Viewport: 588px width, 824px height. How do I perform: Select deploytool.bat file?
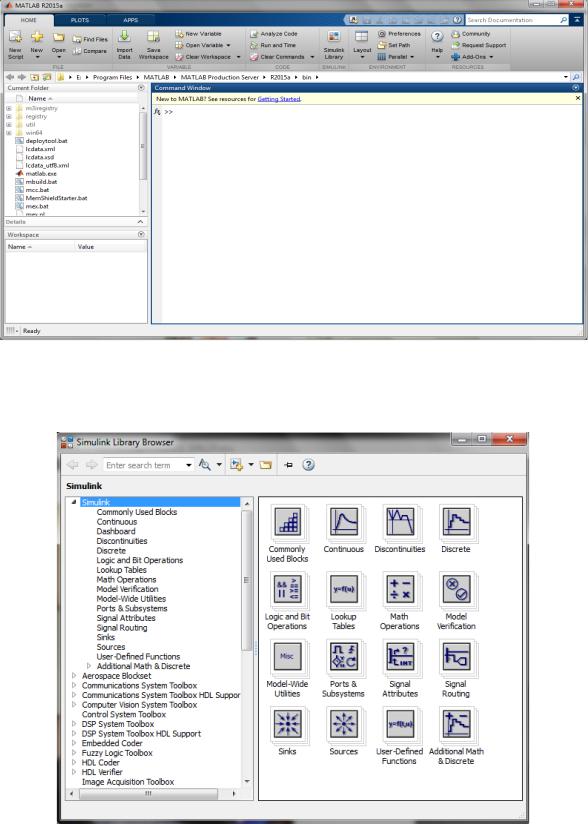point(42,141)
